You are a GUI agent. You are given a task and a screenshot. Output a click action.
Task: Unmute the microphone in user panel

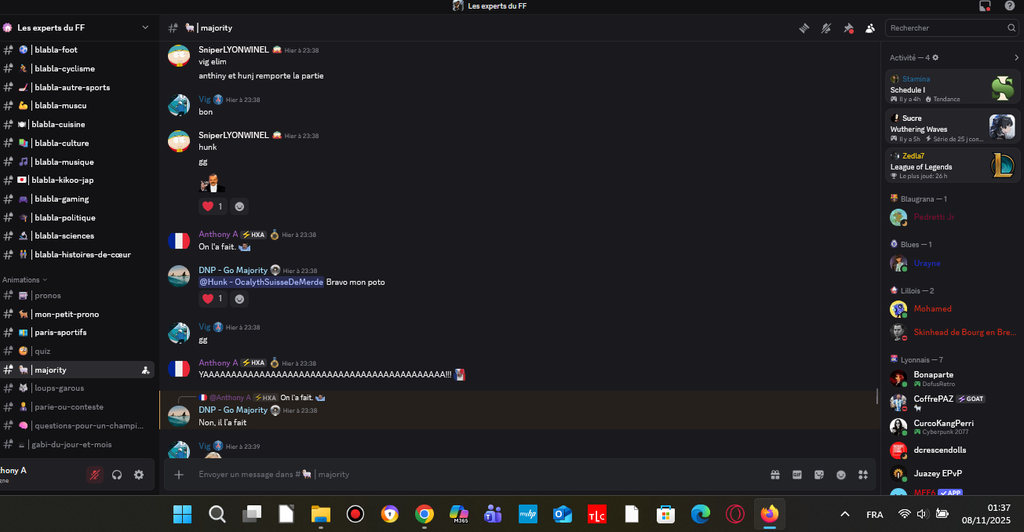94,475
